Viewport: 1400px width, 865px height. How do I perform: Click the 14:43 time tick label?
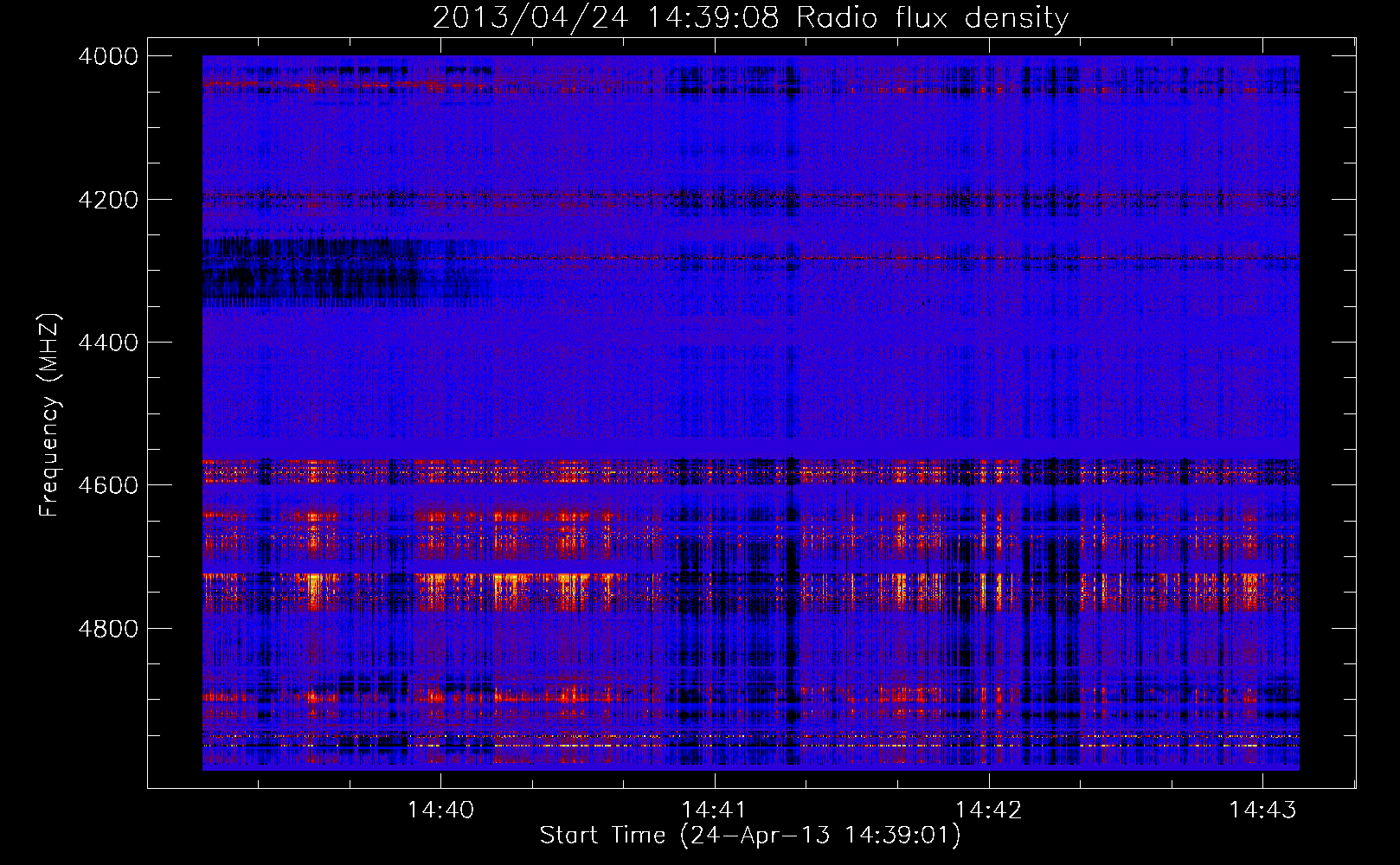pos(1262,810)
